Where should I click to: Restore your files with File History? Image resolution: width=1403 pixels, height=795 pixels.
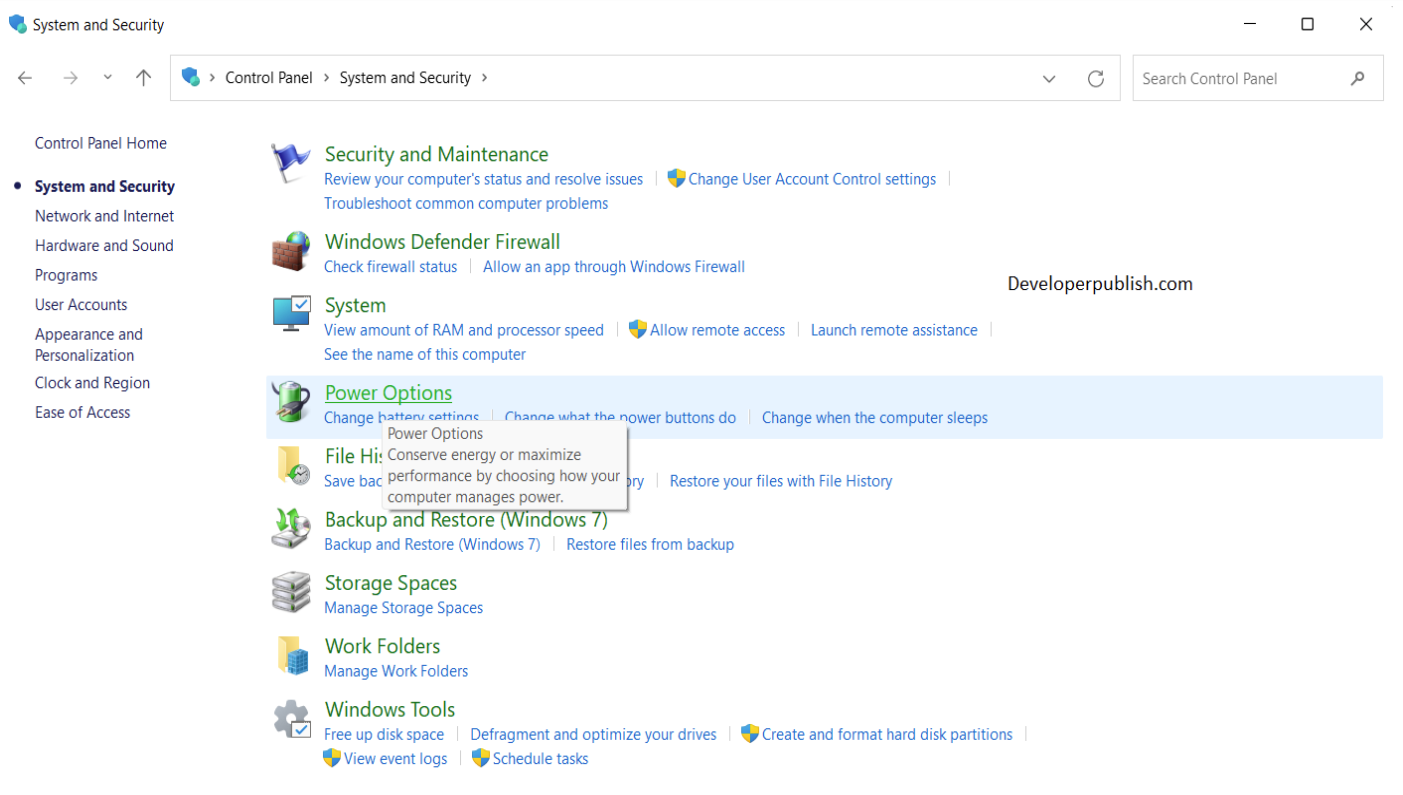pyautogui.click(x=781, y=481)
